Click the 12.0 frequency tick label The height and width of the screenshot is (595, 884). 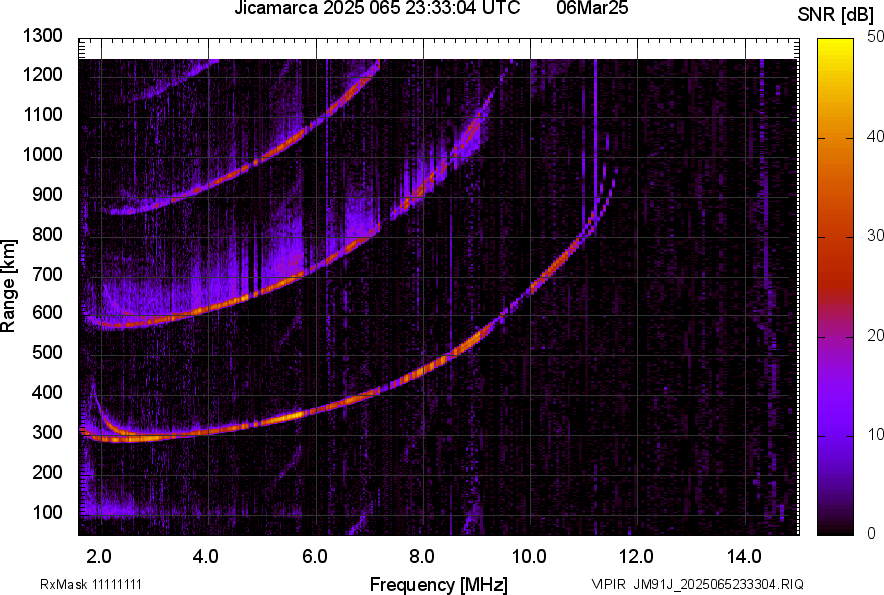636,556
